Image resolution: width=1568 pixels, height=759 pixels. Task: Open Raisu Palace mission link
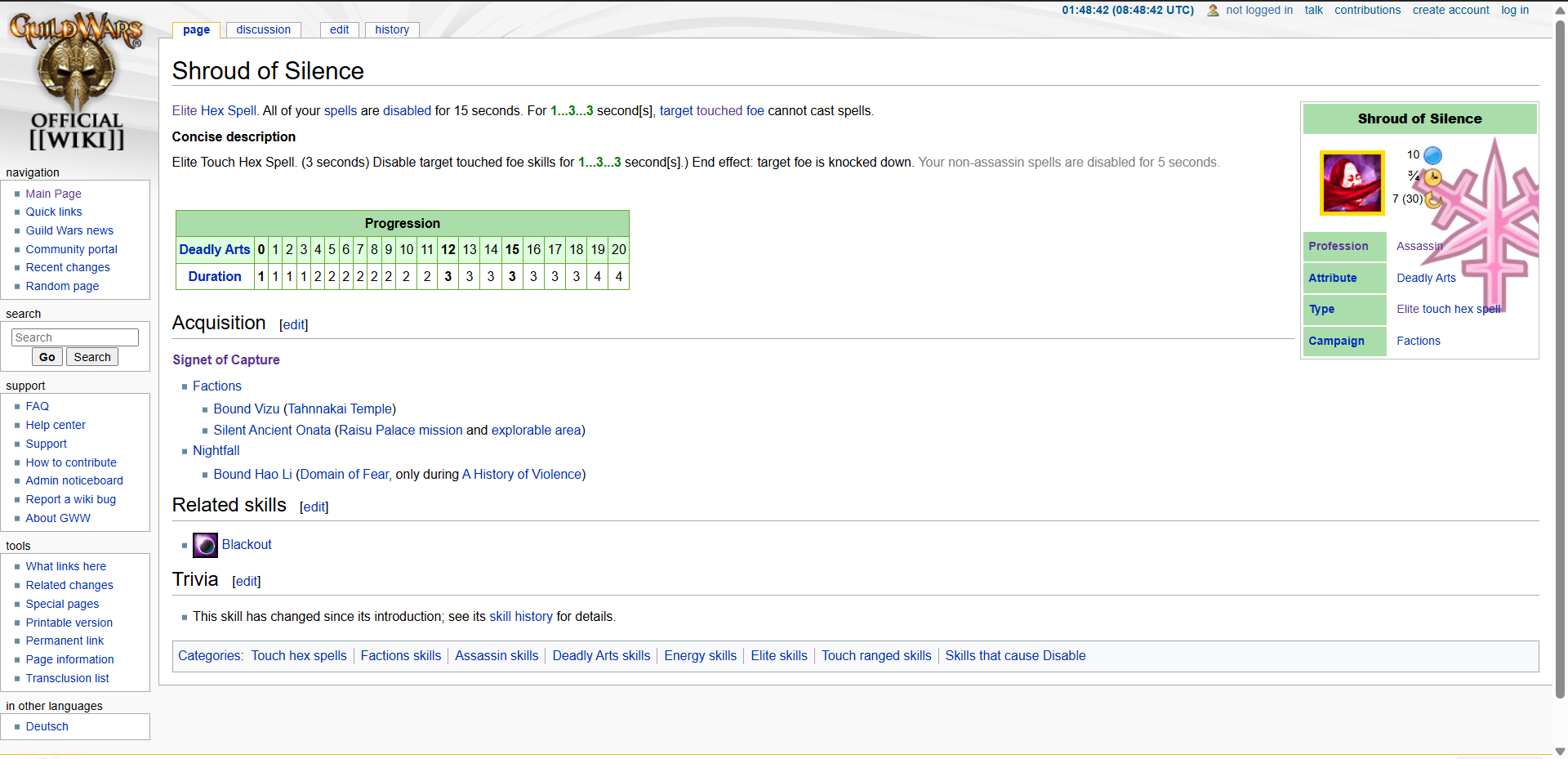pos(401,431)
